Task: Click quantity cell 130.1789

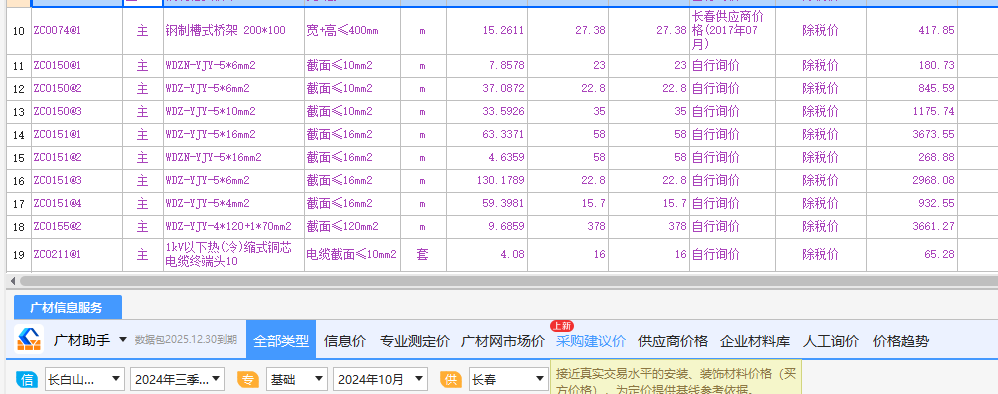Action: (487, 181)
